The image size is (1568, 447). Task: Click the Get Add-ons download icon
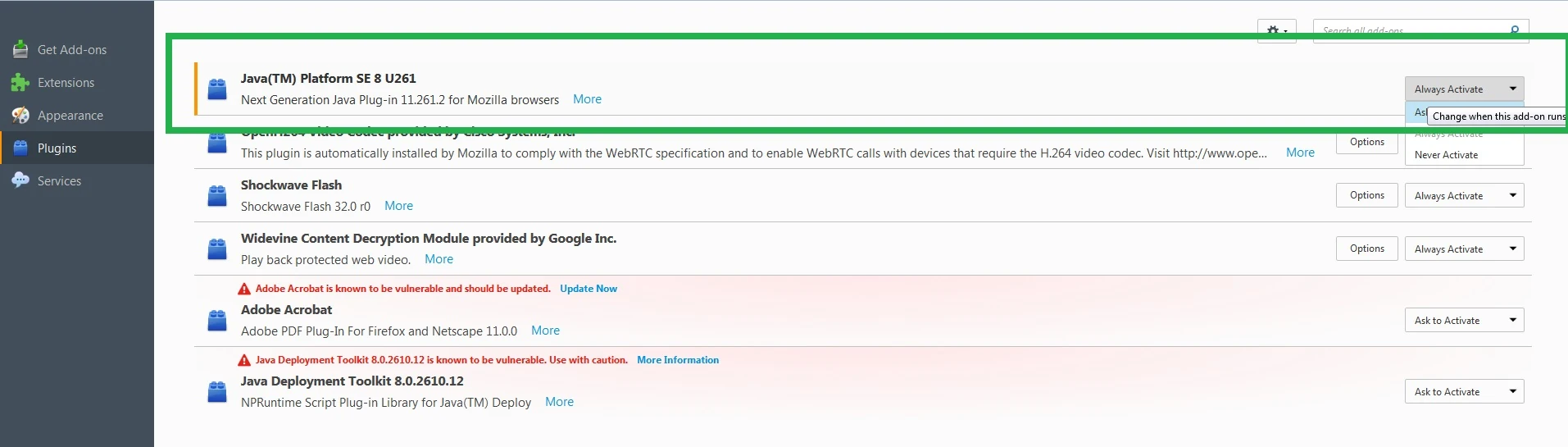tap(20, 50)
